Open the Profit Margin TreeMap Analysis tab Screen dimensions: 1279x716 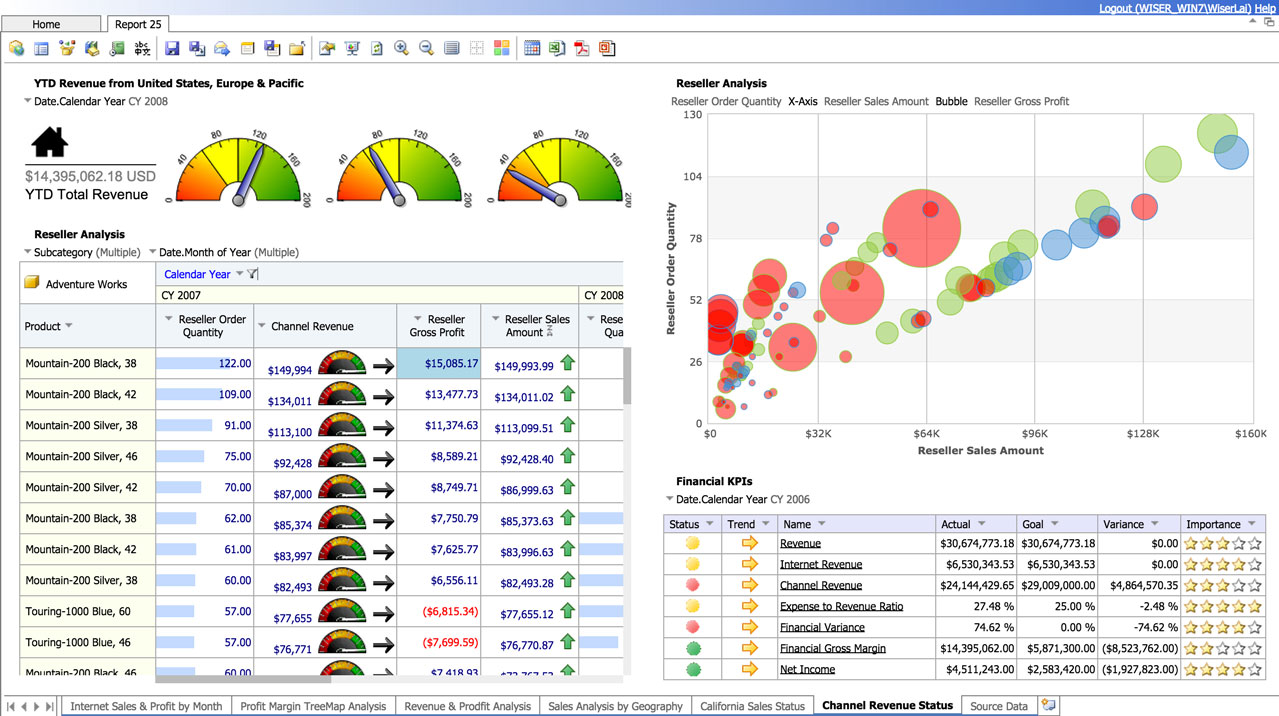pyautogui.click(x=313, y=705)
